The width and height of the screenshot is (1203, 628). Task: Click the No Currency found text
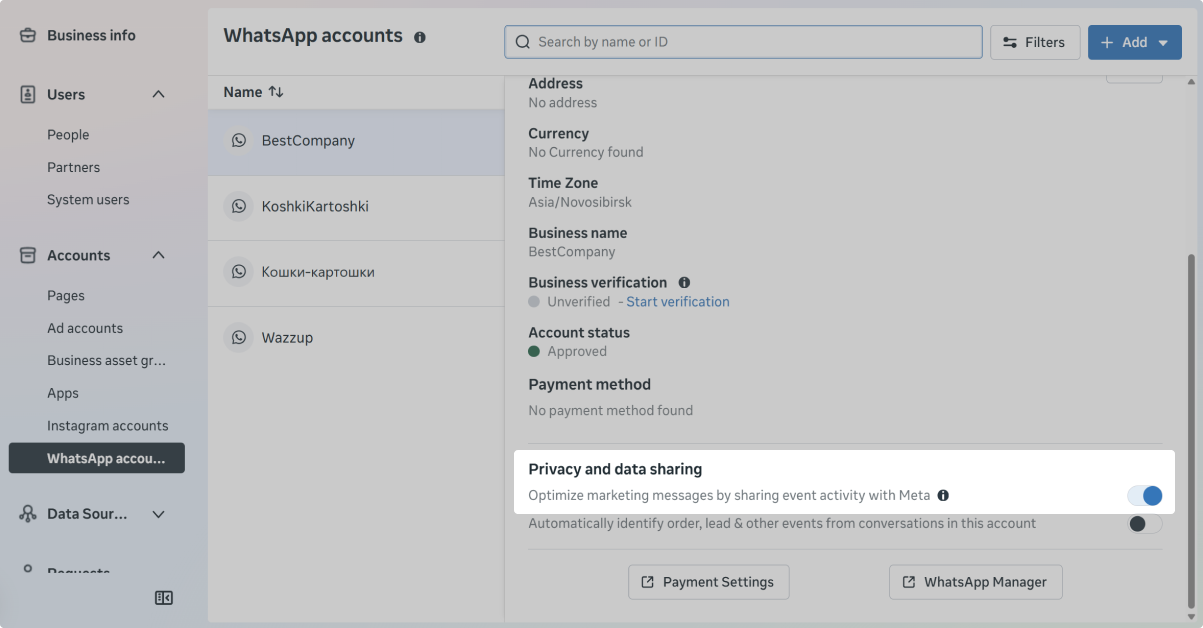click(586, 152)
